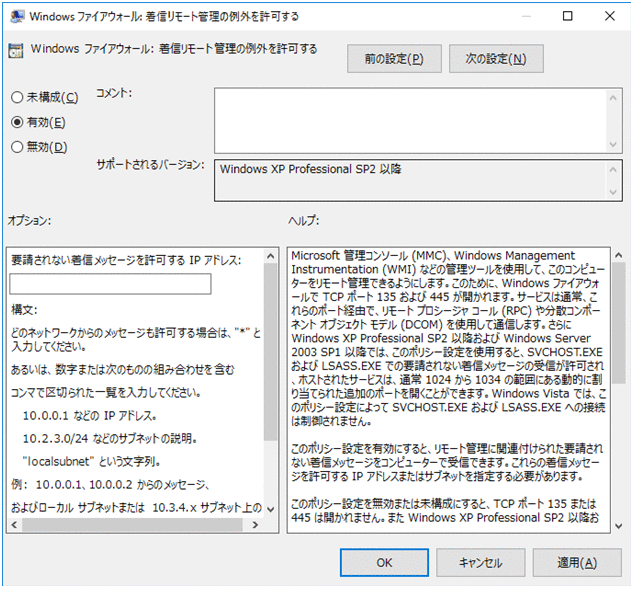
Task: Click the options pane scroll left arrow
Action: tap(14, 525)
